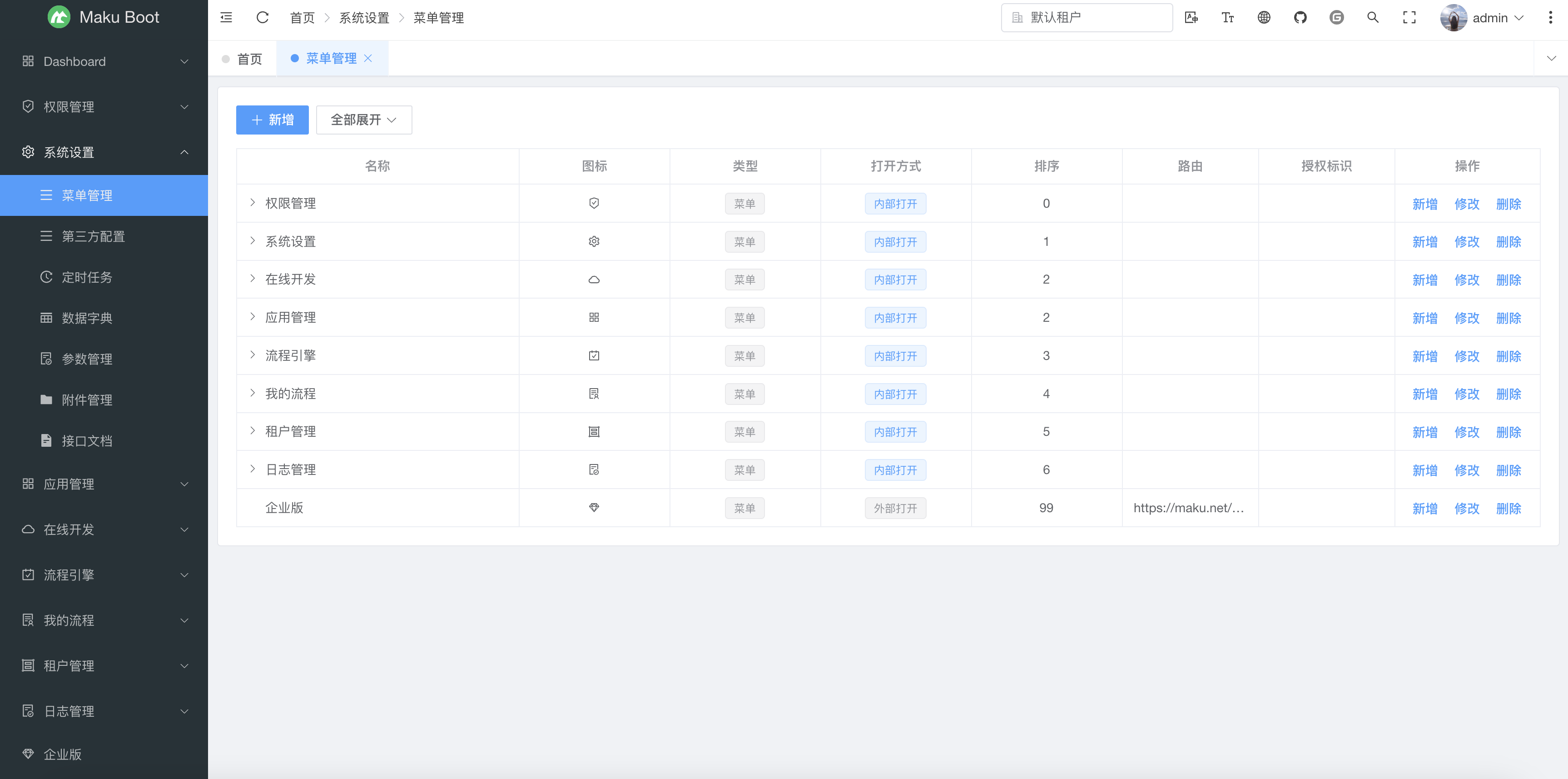Viewport: 1568px width, 779px height.
Task: Open the vertical three-dot settings menu
Action: coord(1550,18)
